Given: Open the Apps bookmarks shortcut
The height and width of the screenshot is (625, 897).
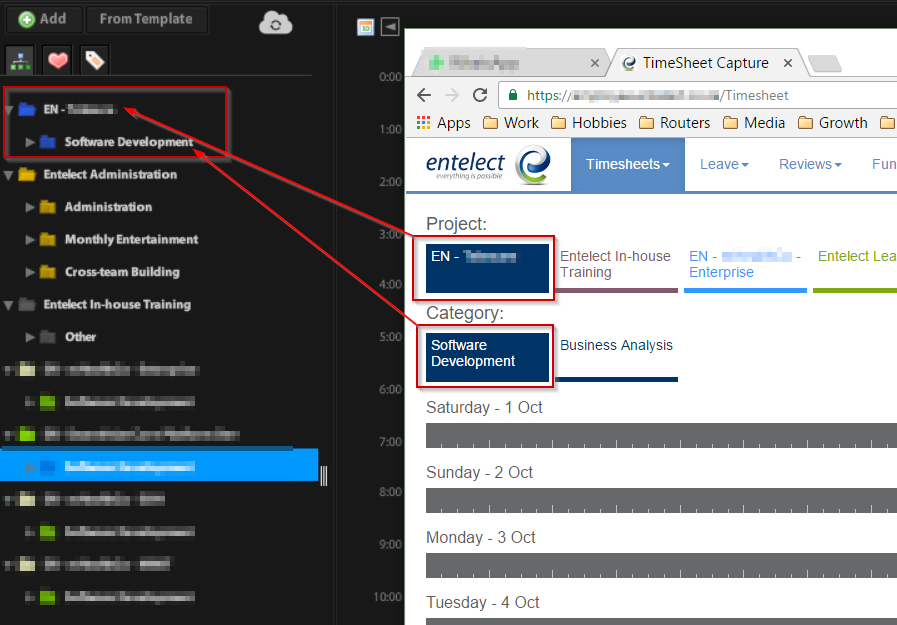Looking at the screenshot, I should click(x=443, y=123).
